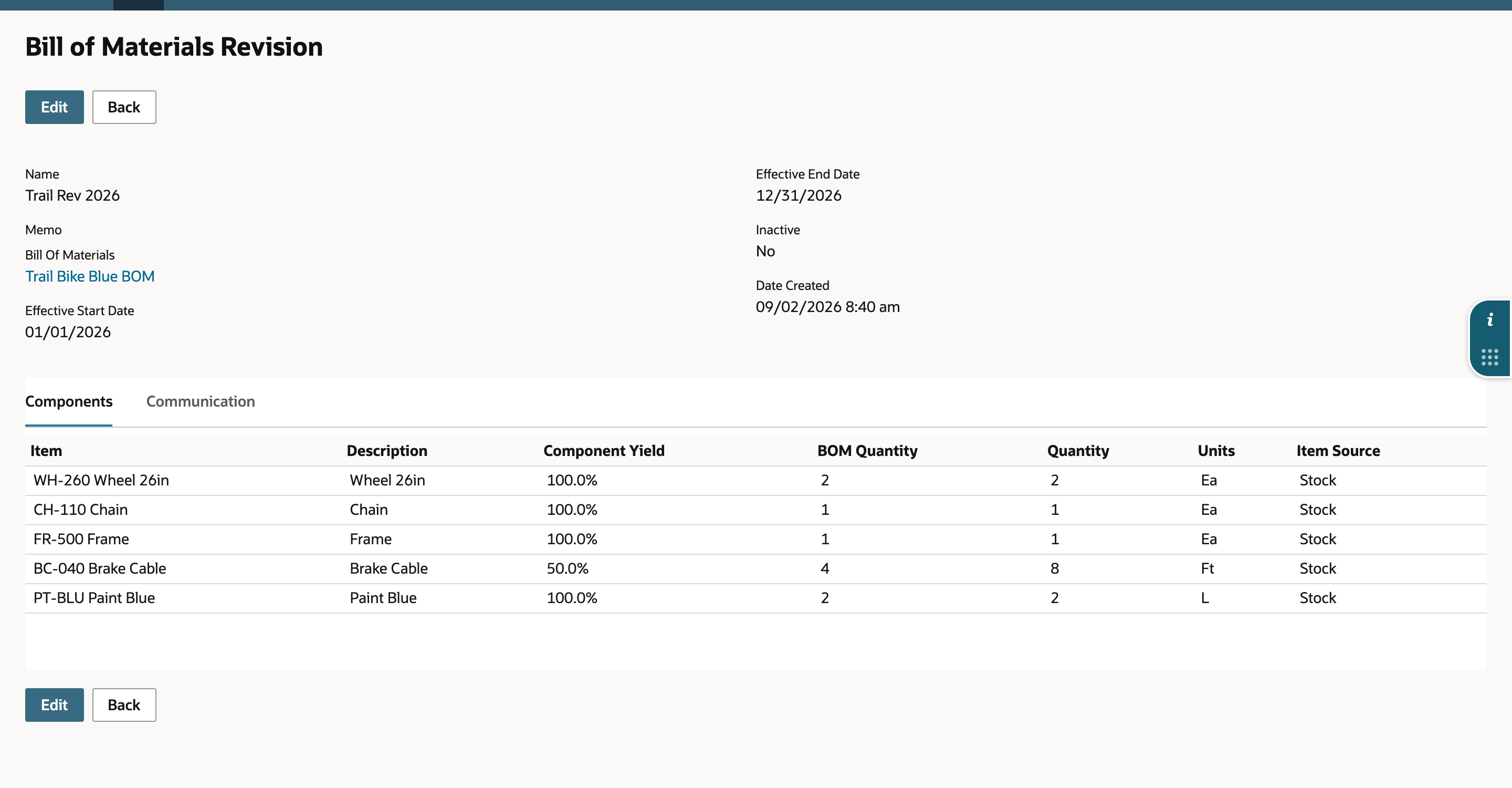Click the Units column header
The width and height of the screenshot is (1512, 788).
coord(1216,451)
